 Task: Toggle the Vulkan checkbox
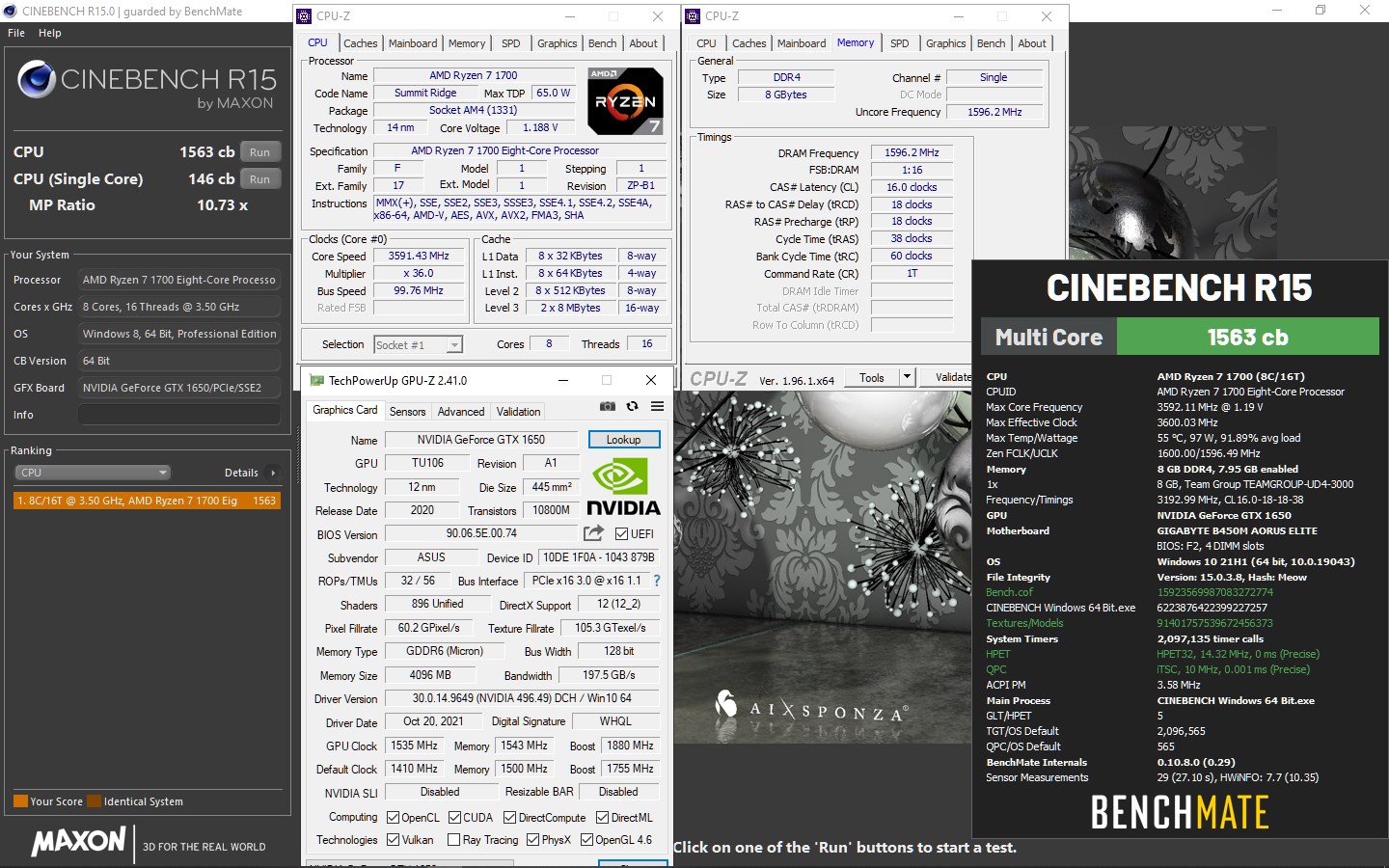[x=393, y=840]
